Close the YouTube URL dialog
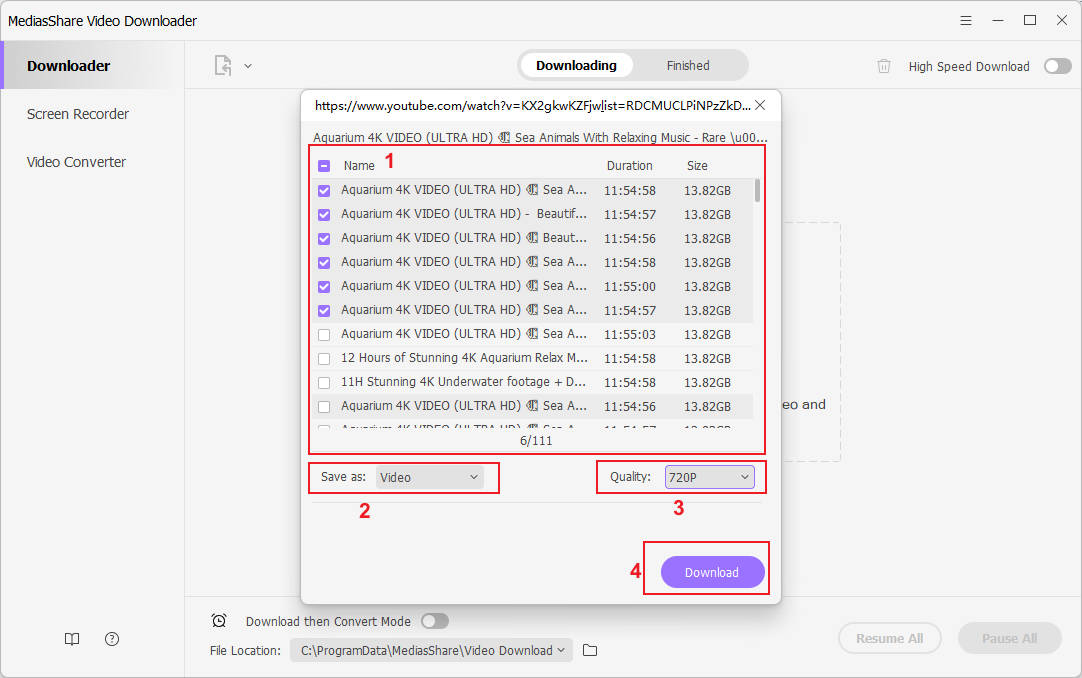The height and width of the screenshot is (678, 1082). (760, 105)
